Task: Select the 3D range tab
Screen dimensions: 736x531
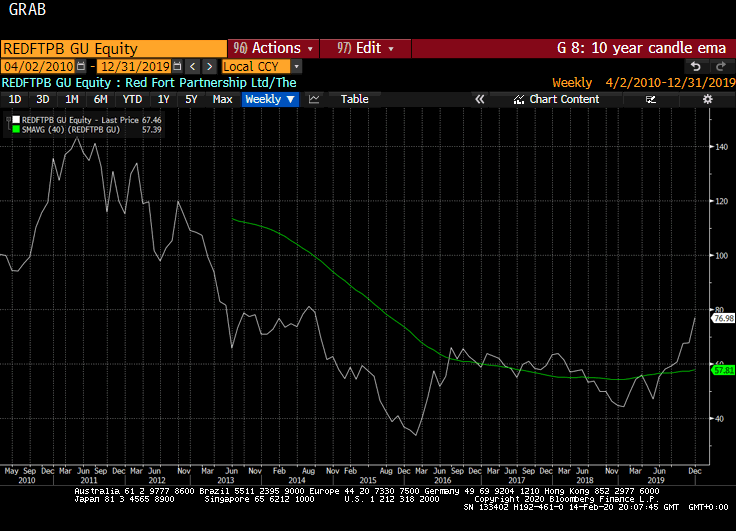Action: (x=43, y=99)
